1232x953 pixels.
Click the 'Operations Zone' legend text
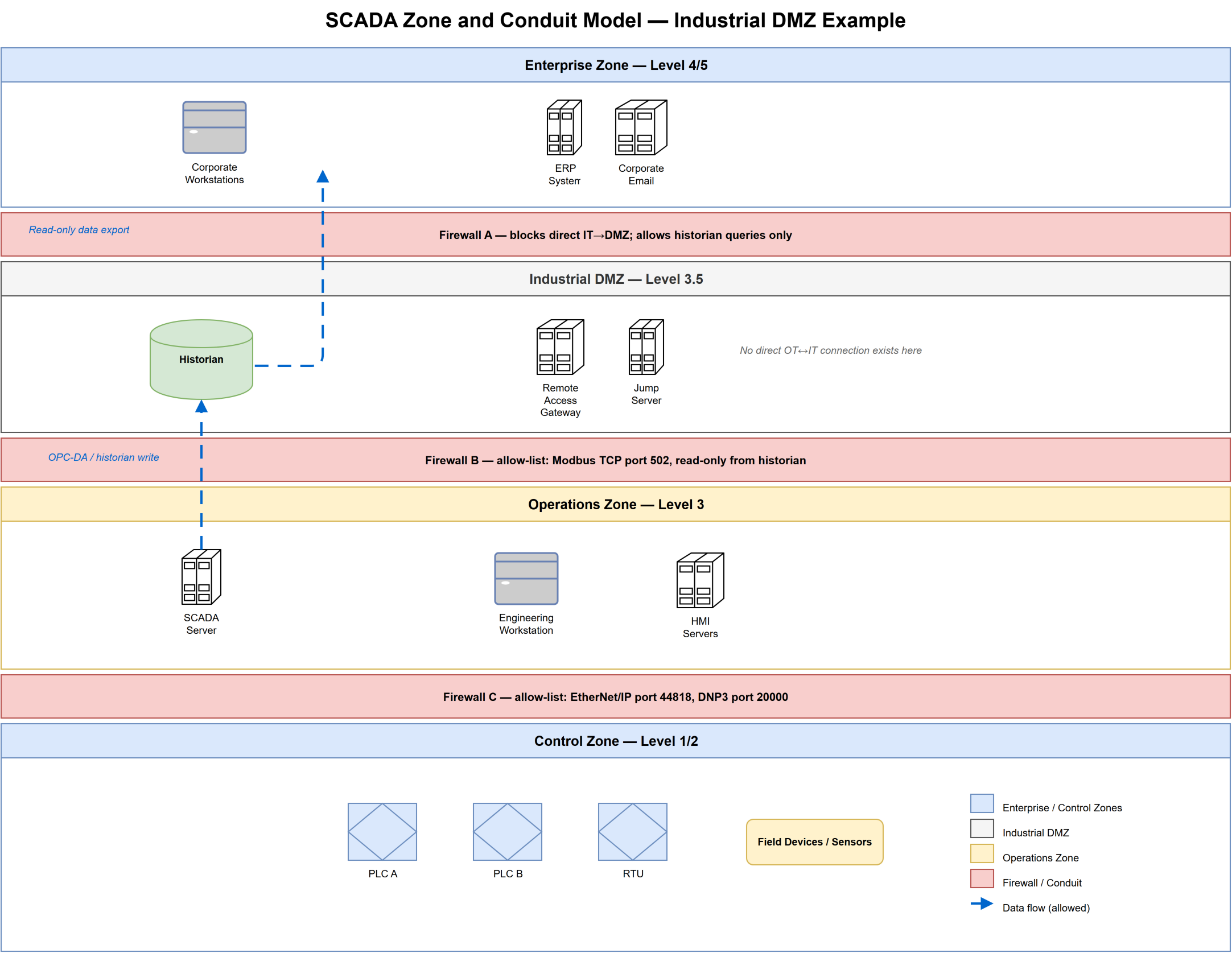click(1040, 858)
